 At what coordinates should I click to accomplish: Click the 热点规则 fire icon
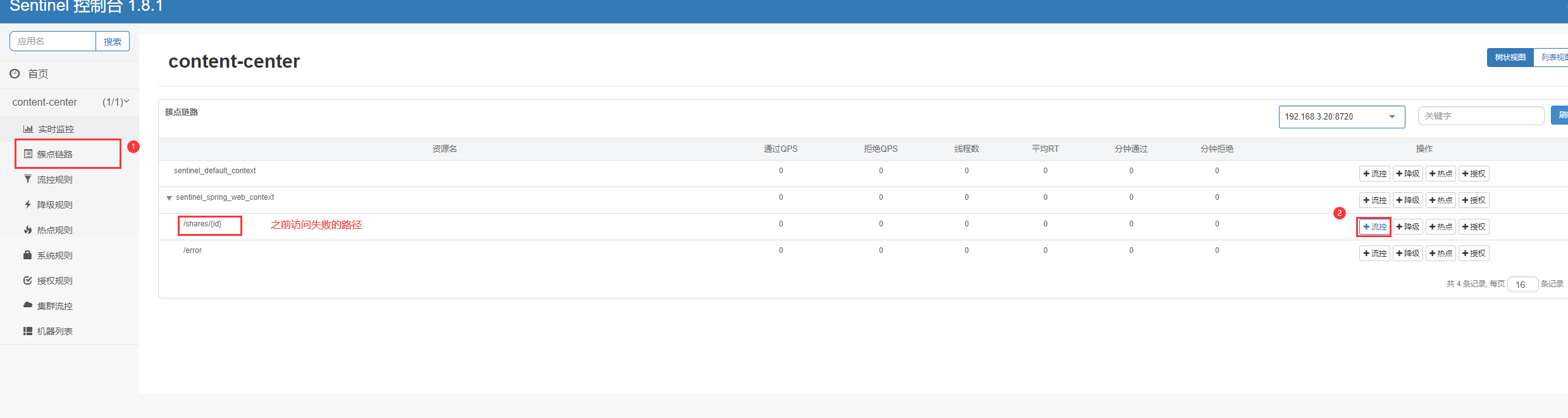(x=28, y=230)
